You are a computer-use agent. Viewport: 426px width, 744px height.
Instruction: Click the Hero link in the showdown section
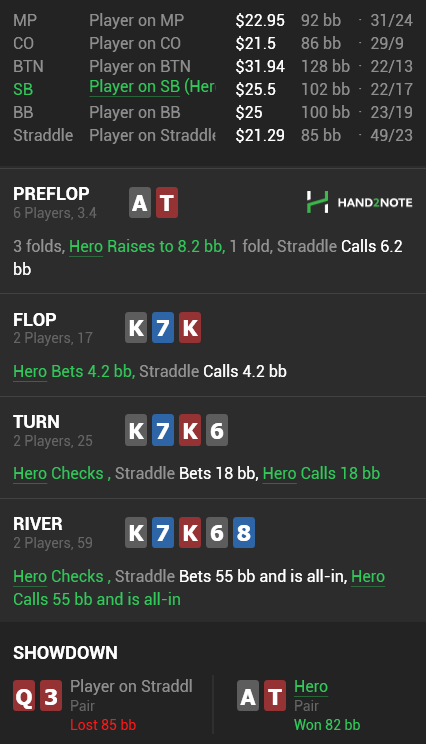pos(311,687)
